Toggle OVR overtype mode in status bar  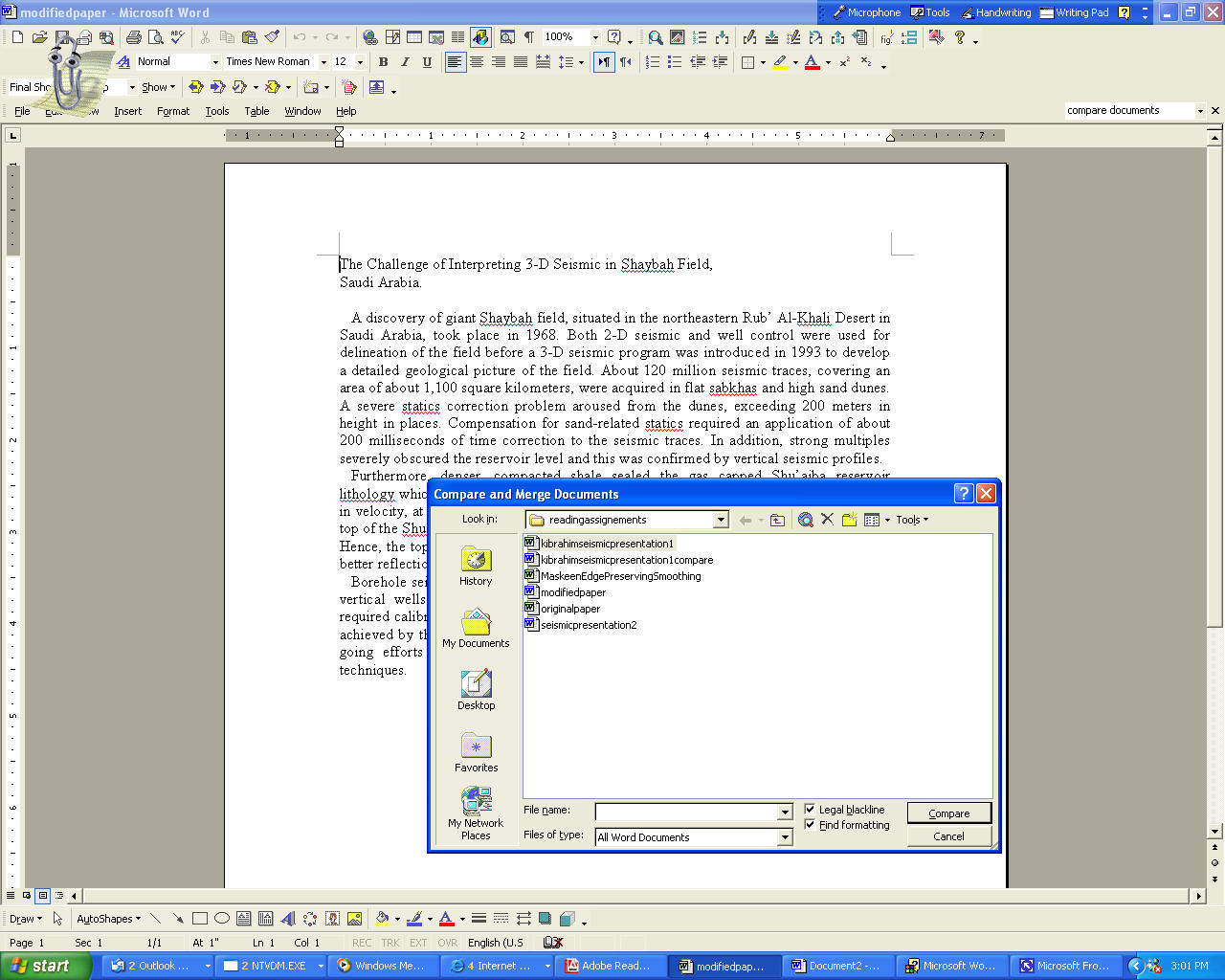coord(448,943)
